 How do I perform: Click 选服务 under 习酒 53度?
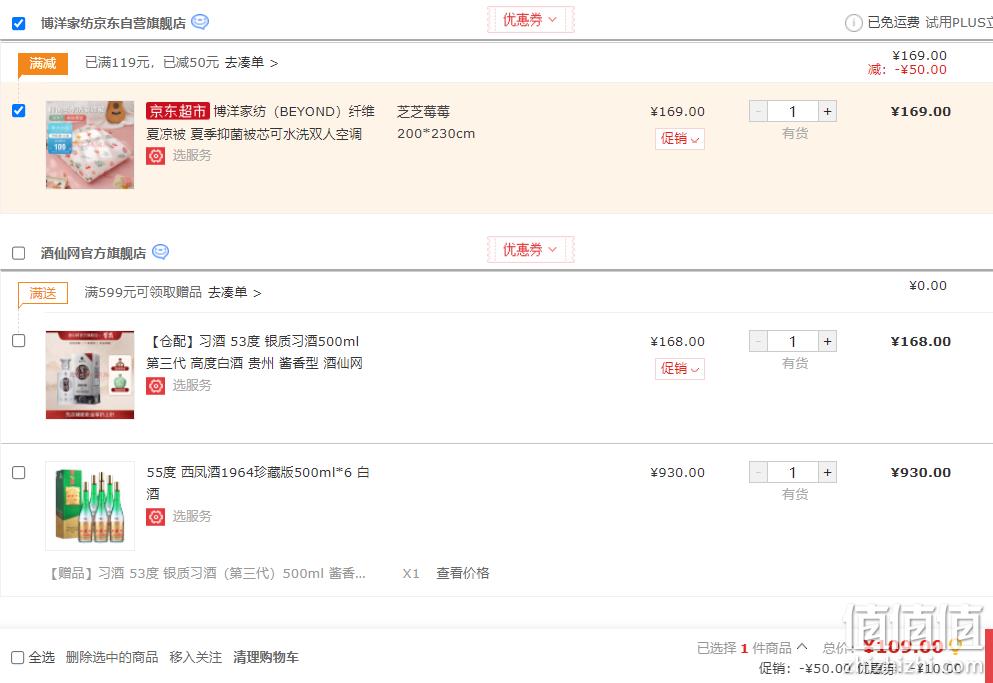pos(192,385)
